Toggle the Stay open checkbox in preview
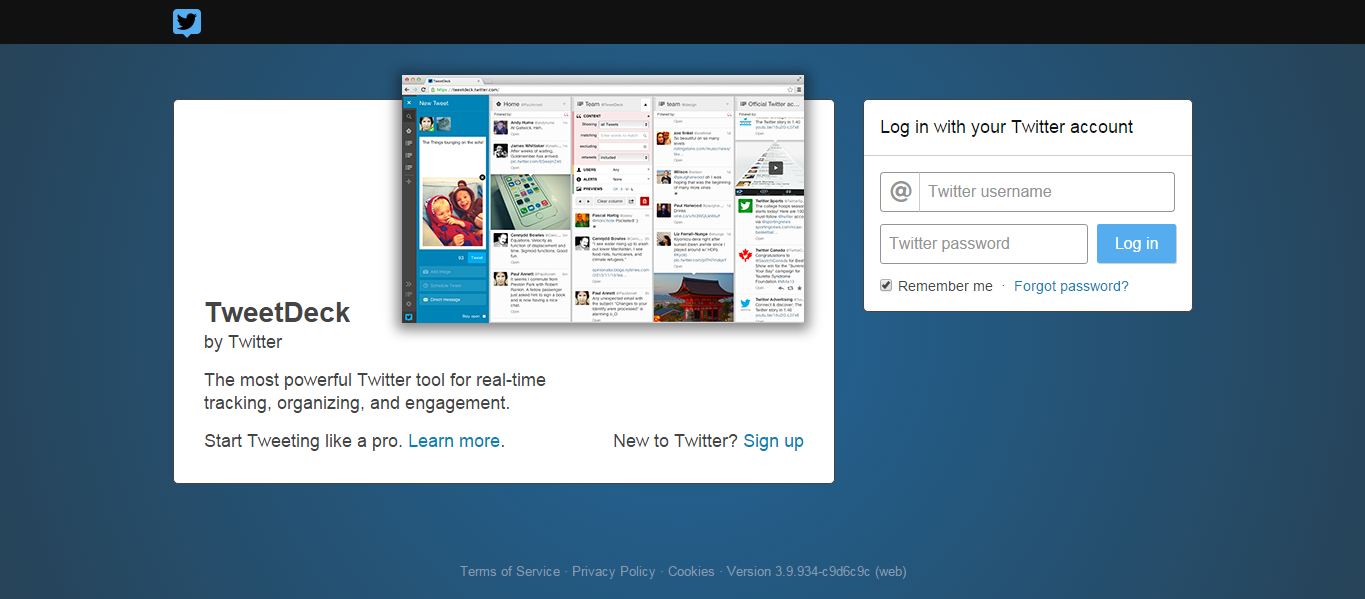The width and height of the screenshot is (1365, 599). 484,316
